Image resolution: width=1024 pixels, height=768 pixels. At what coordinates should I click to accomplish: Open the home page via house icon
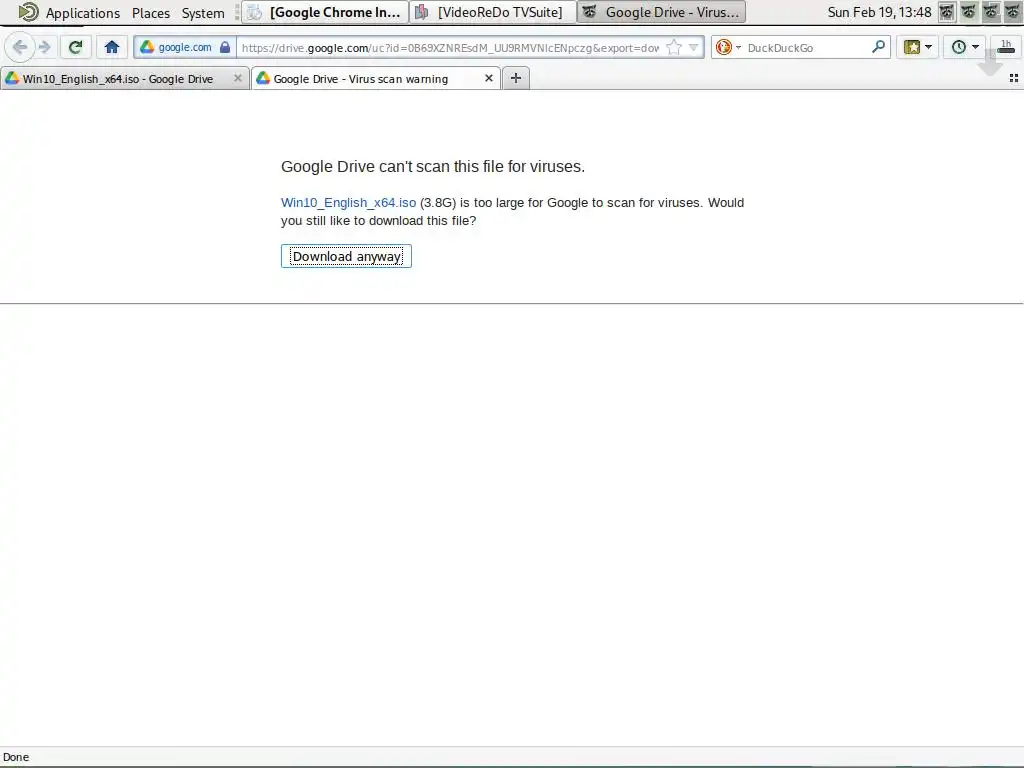[x=112, y=47]
